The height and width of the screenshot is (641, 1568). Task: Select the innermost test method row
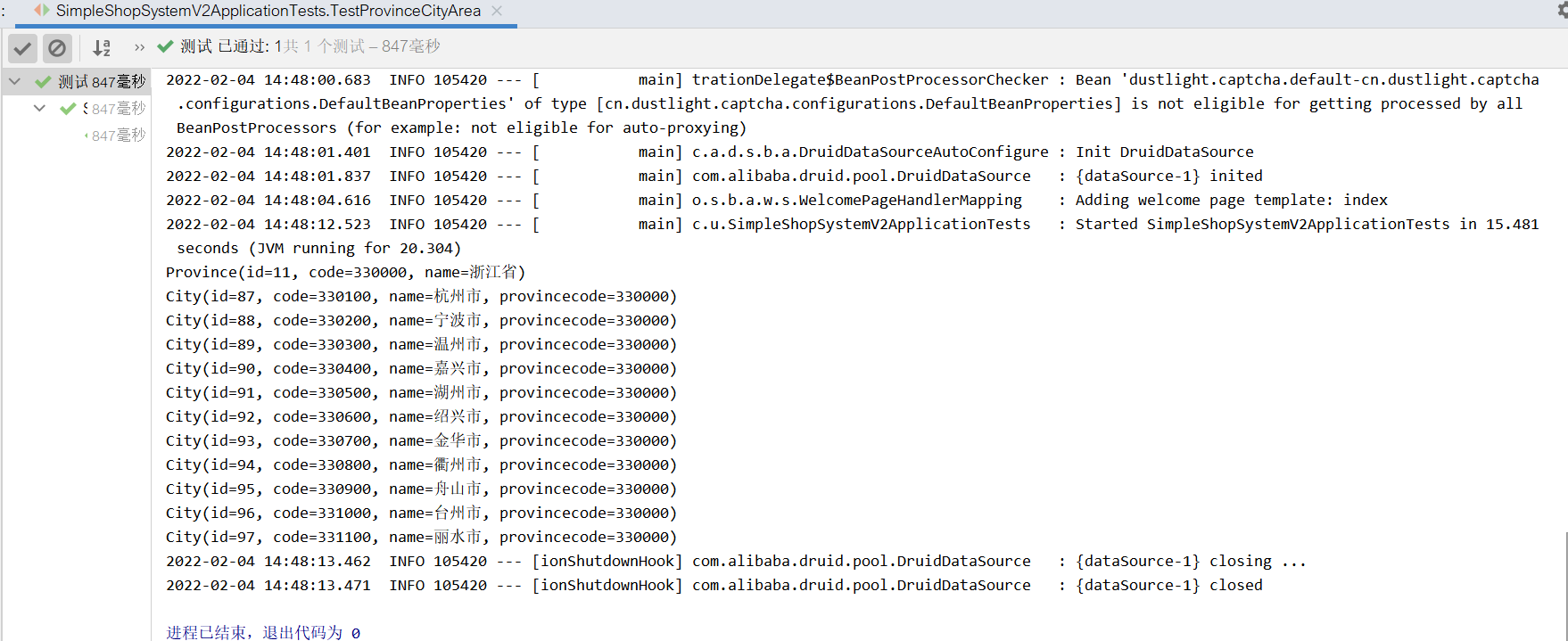(x=77, y=135)
